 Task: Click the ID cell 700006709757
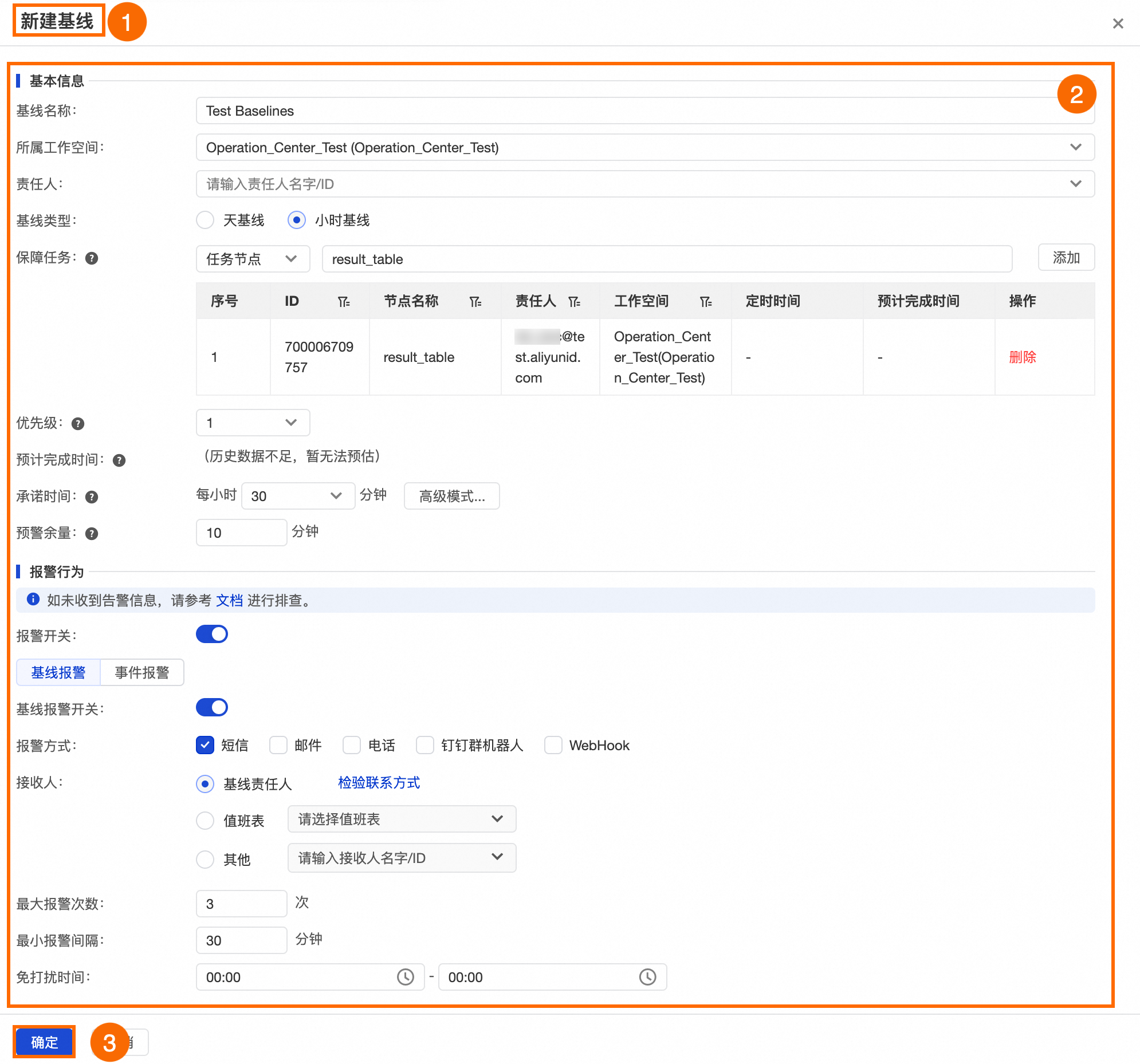point(320,357)
